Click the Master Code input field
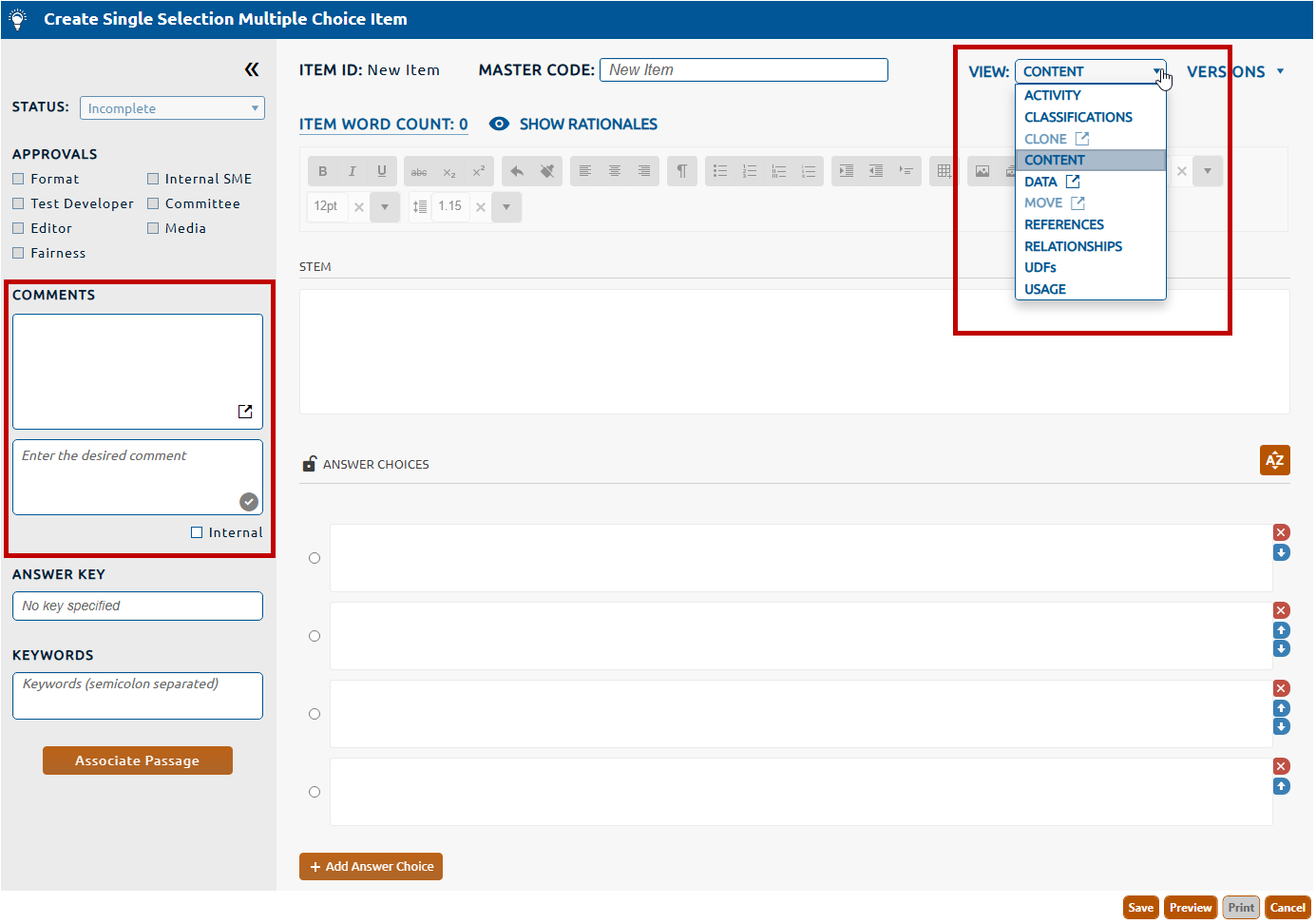 click(x=743, y=70)
